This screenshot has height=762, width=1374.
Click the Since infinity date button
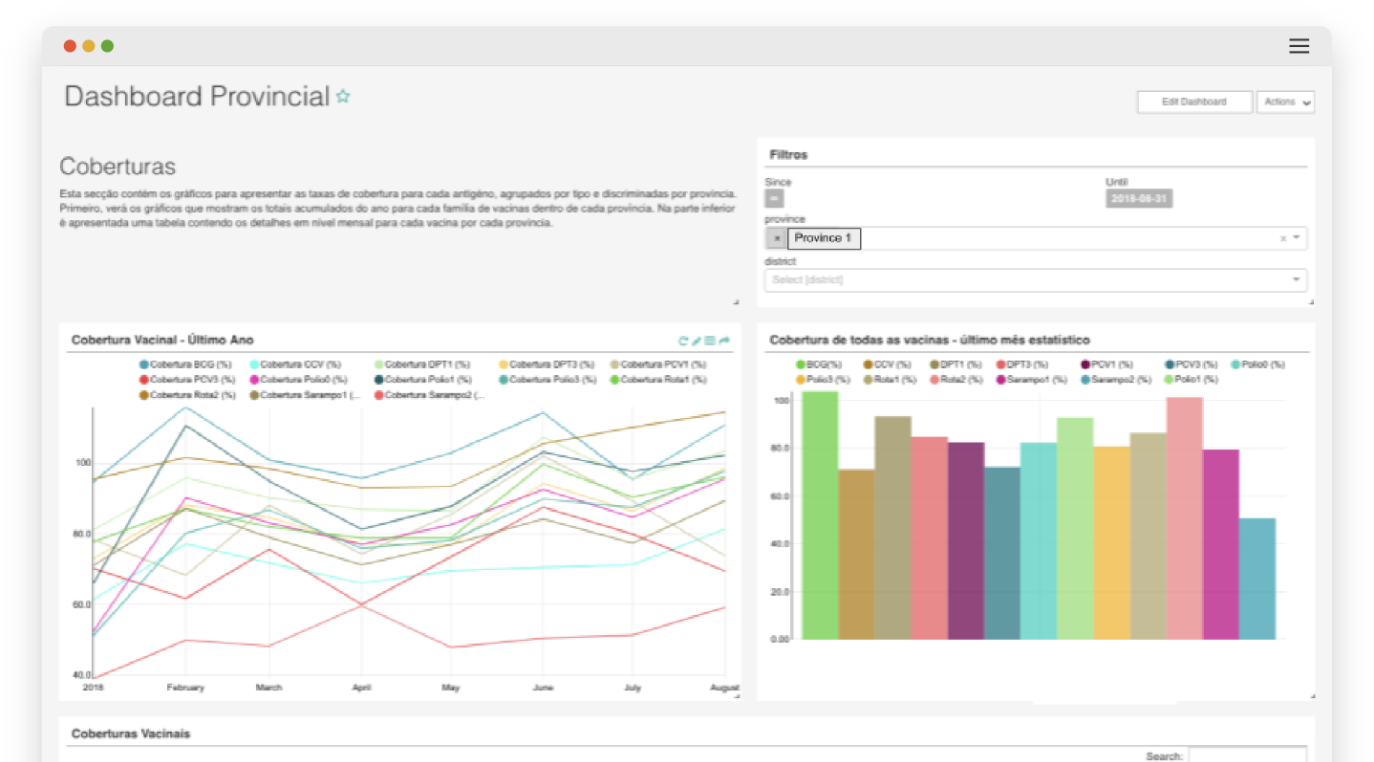coord(774,199)
